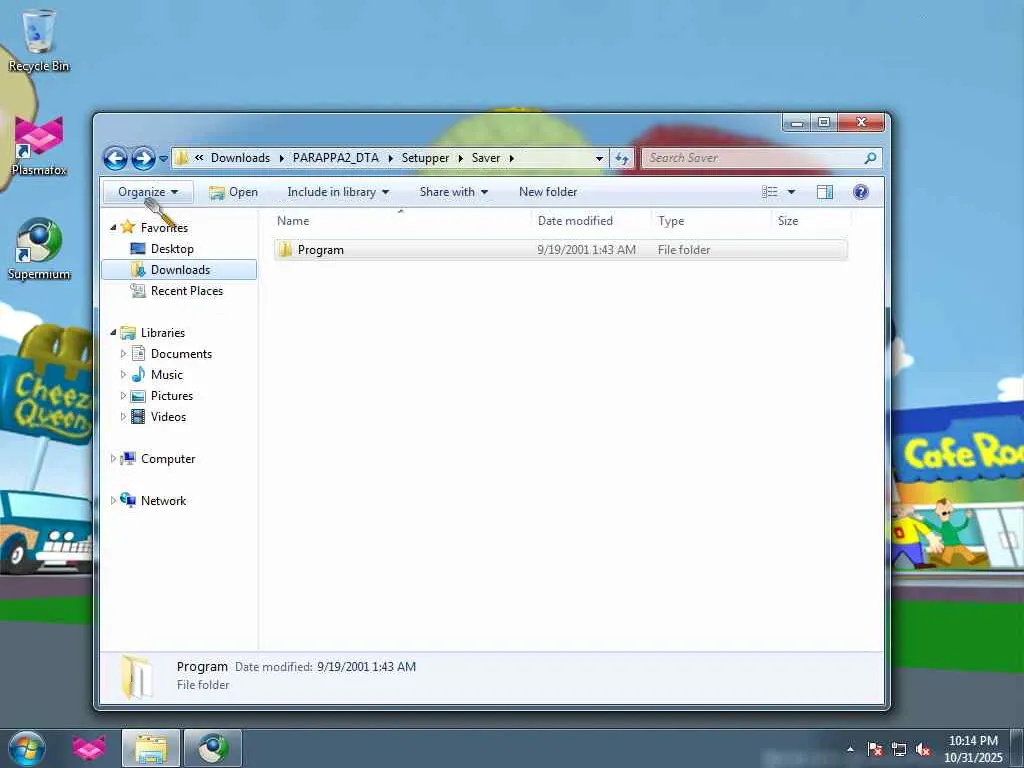Image resolution: width=1024 pixels, height=768 pixels.
Task: Click the large folder icon in details pane
Action: tap(136, 677)
